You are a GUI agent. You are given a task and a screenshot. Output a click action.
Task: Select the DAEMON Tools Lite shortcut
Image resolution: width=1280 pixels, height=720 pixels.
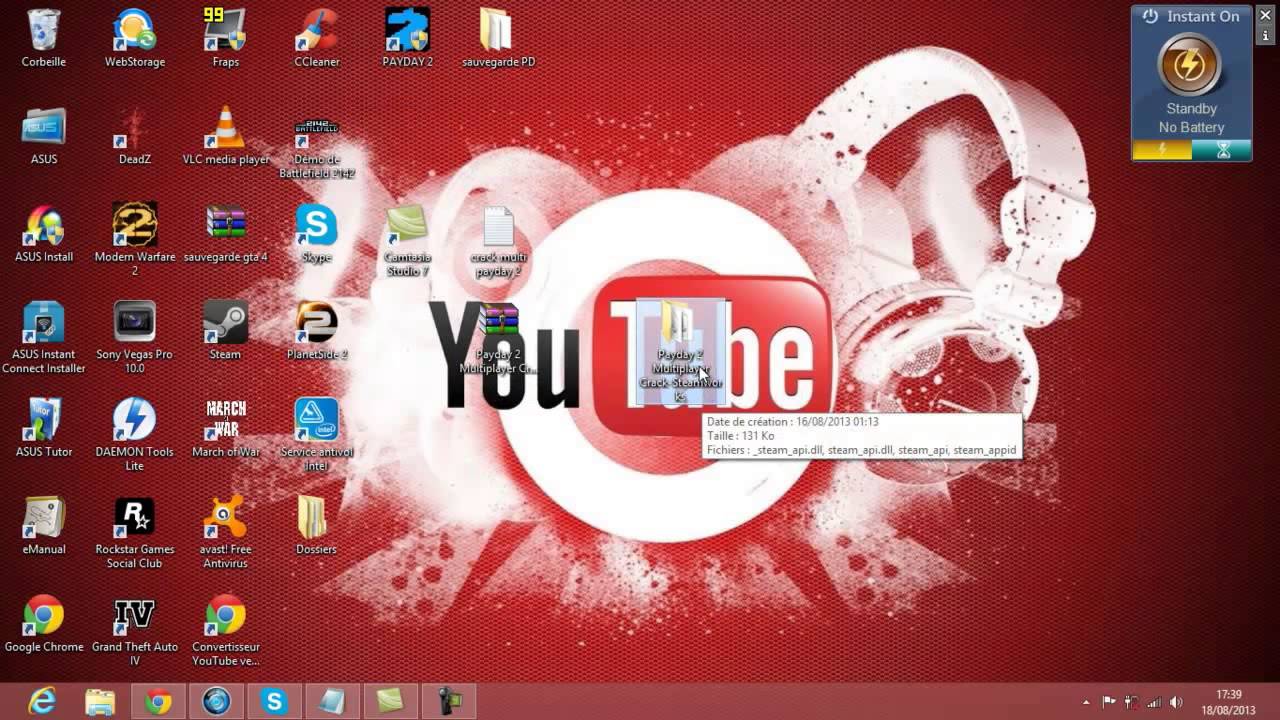135,435
